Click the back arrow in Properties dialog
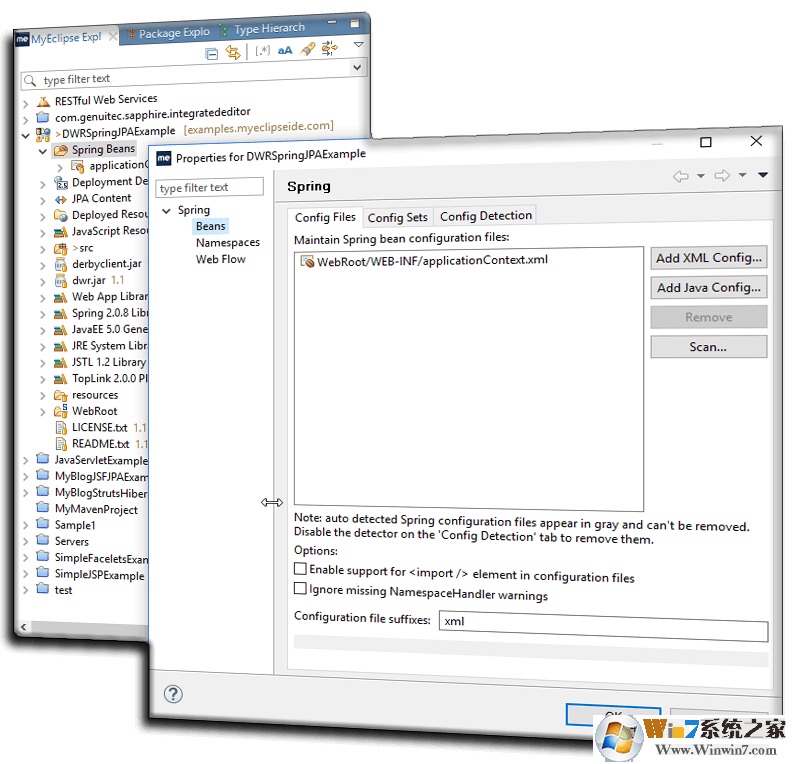 click(681, 176)
